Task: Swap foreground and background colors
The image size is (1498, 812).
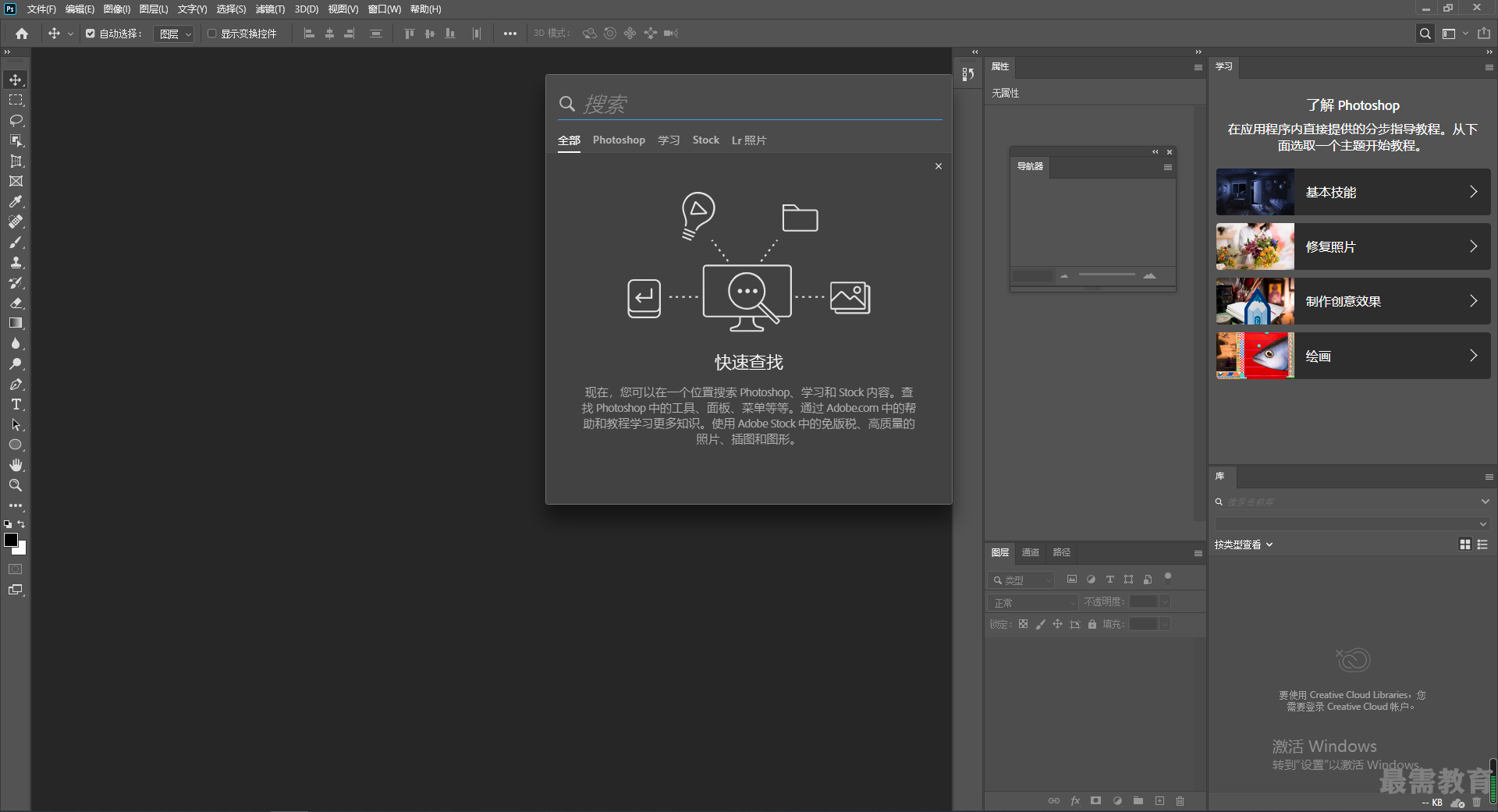Action: (x=21, y=524)
